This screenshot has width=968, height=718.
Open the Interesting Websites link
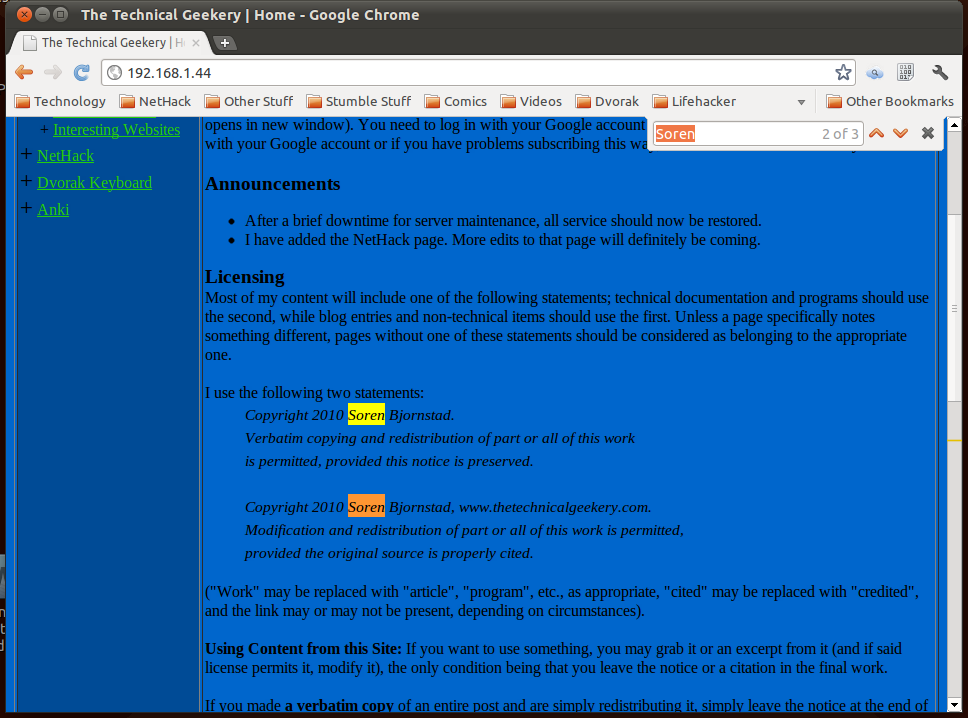point(117,130)
